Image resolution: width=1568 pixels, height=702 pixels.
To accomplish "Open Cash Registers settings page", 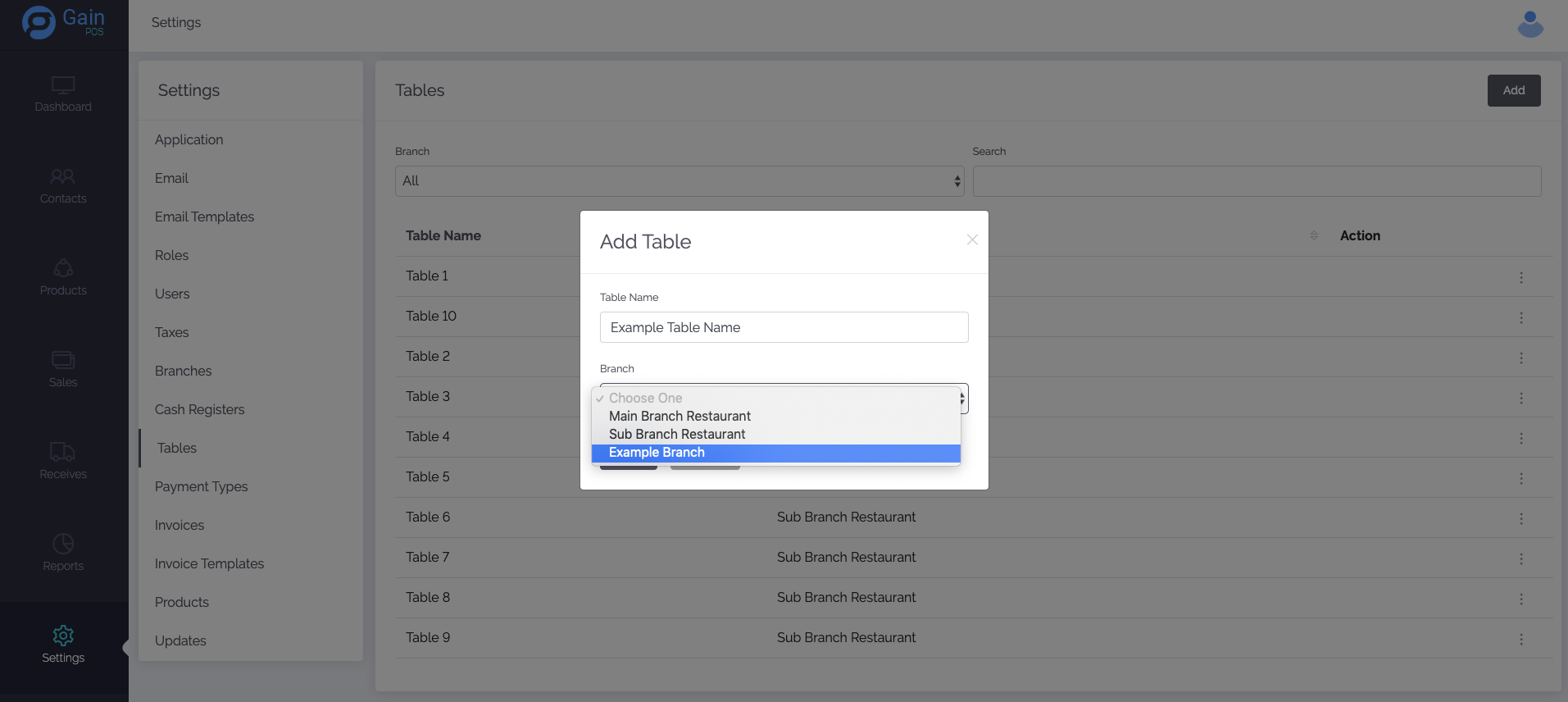I will tap(199, 409).
